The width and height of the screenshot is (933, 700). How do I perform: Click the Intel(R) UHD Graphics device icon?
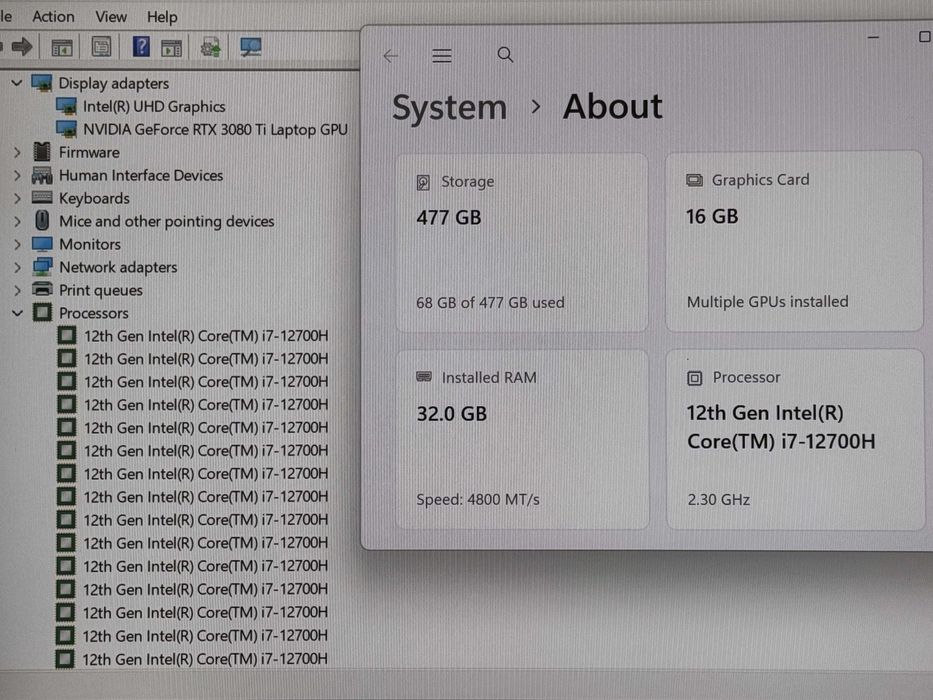[x=66, y=107]
